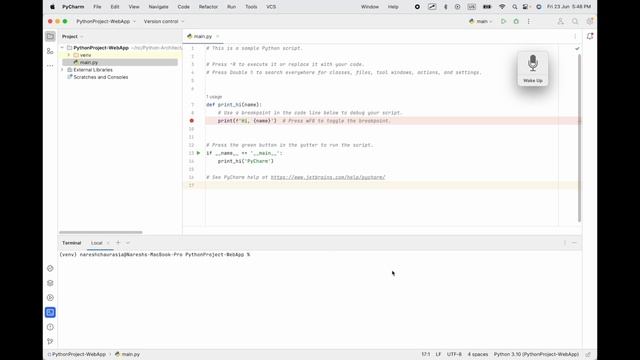640x360 pixels.
Task: Open terminal shell options dropdown arrow
Action: pos(128,243)
